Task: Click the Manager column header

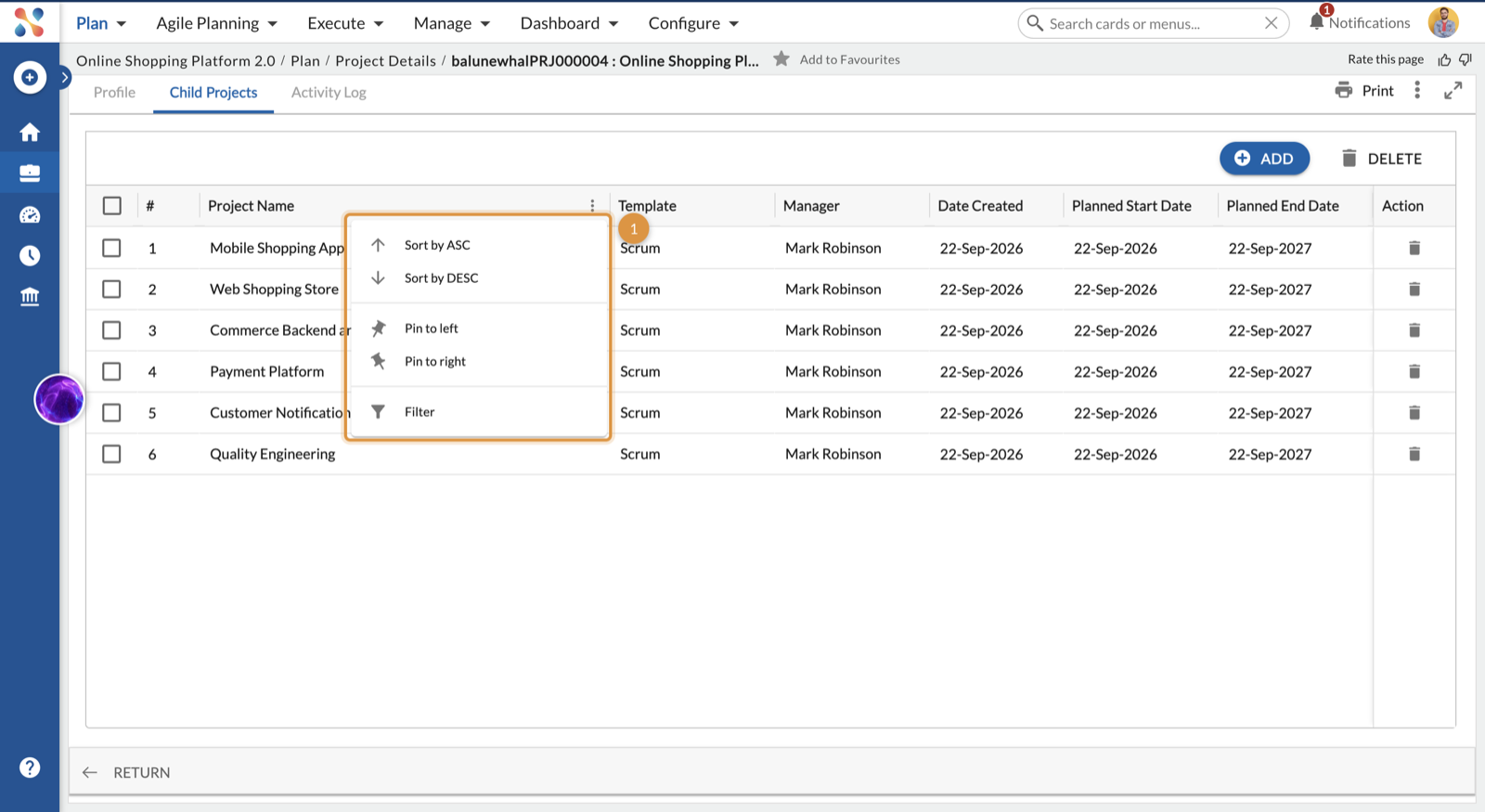Action: click(x=811, y=206)
